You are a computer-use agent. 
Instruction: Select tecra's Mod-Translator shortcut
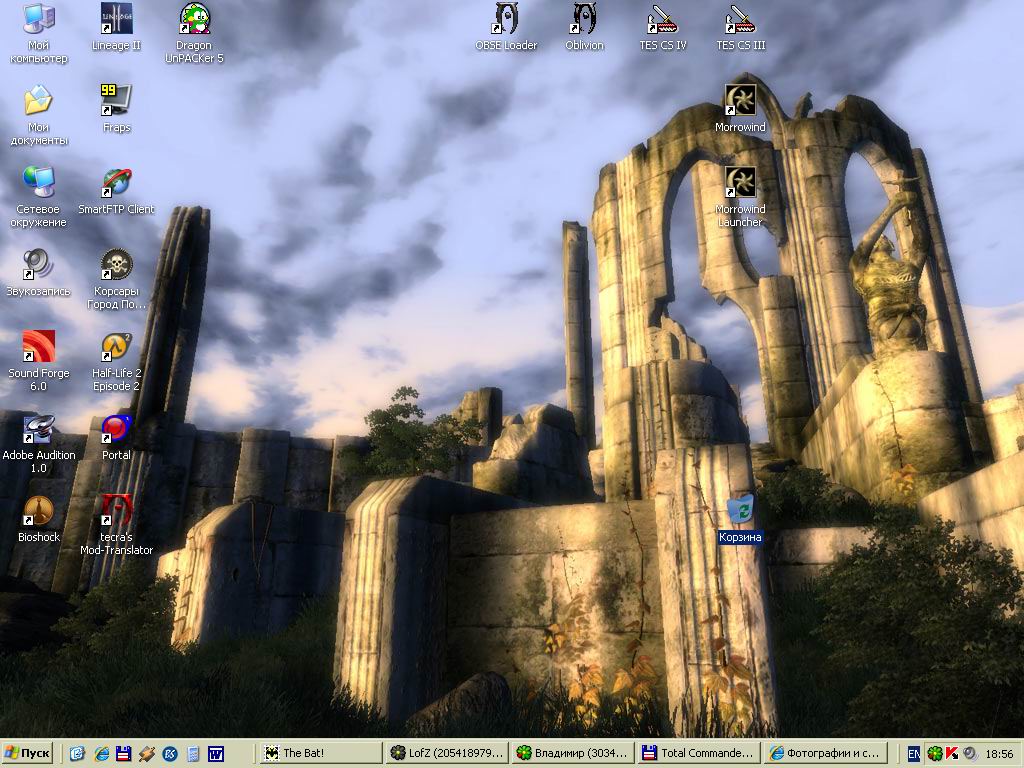(x=116, y=524)
